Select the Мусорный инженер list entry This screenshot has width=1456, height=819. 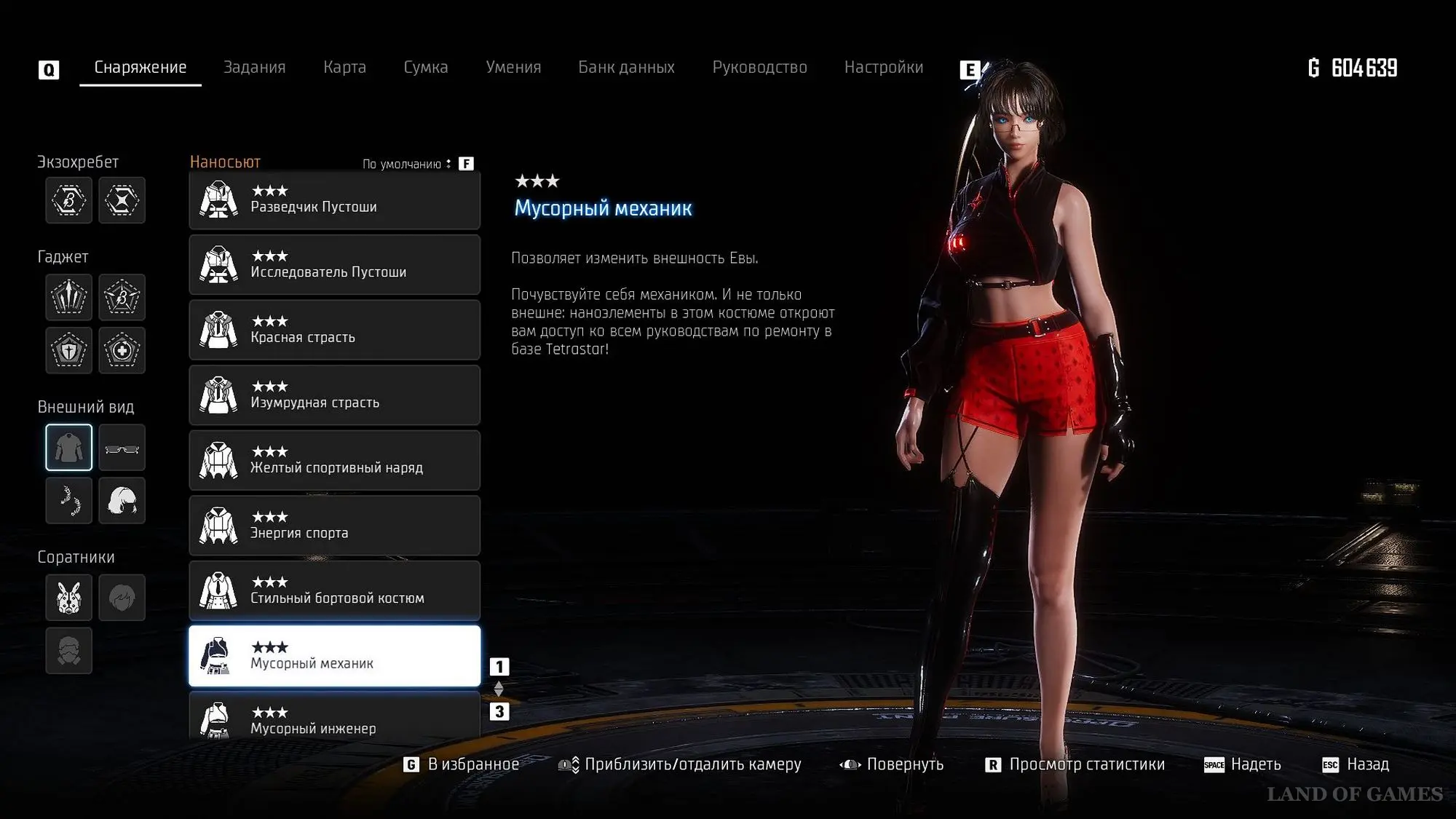(334, 716)
